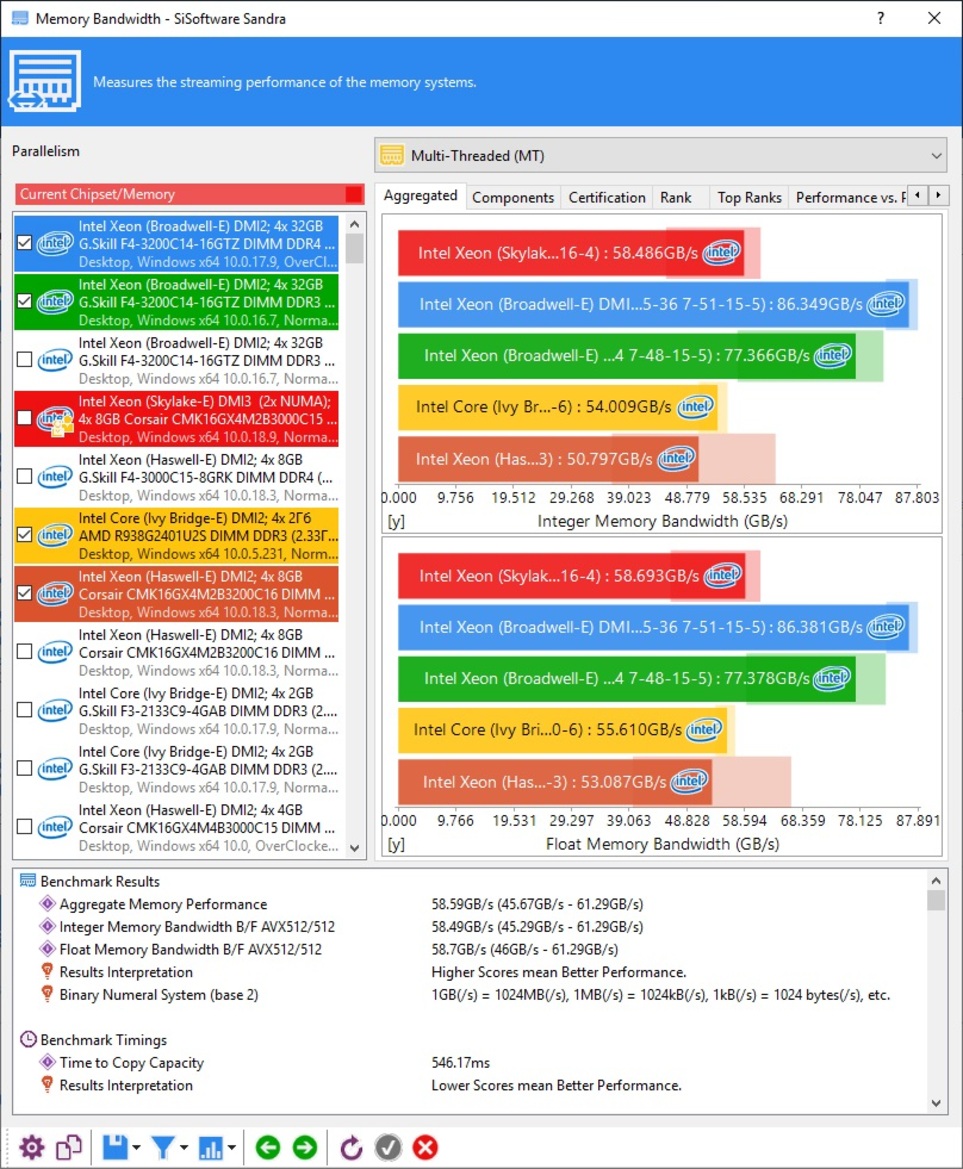Image resolution: width=963 pixels, height=1169 pixels.
Task: Go forward with the green right arrow
Action: click(x=304, y=1147)
